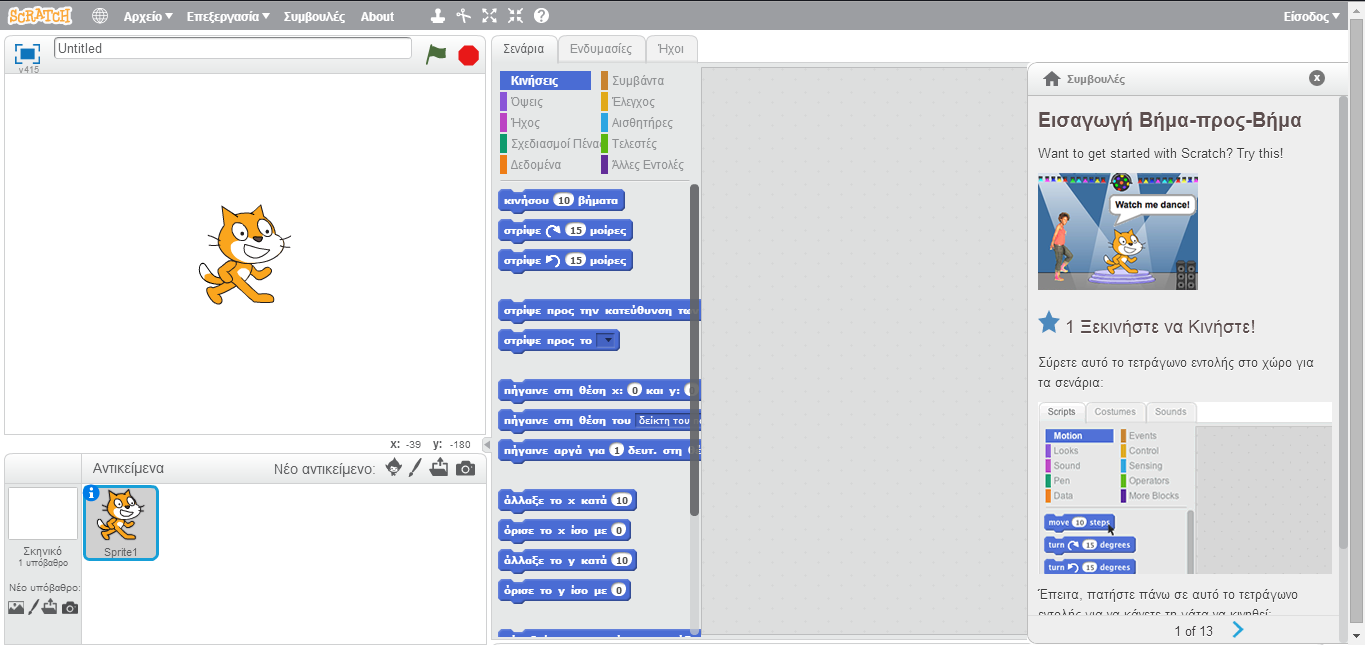
Task: Select the Delete scissors tool
Action: [463, 16]
